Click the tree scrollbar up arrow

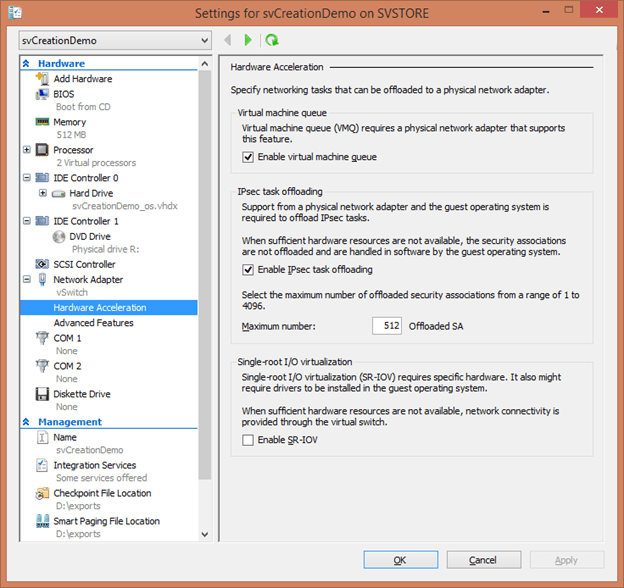(x=205, y=64)
